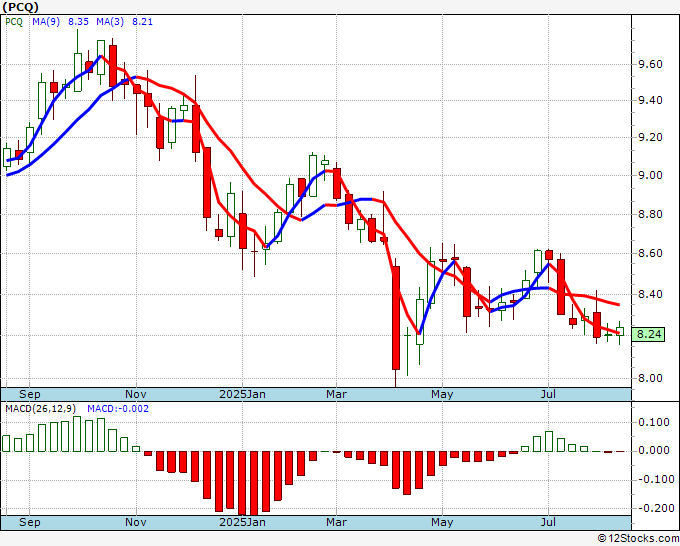Select Nov on the MACD panel time axis
Image resolution: width=680 pixels, height=546 pixels.
point(136,522)
